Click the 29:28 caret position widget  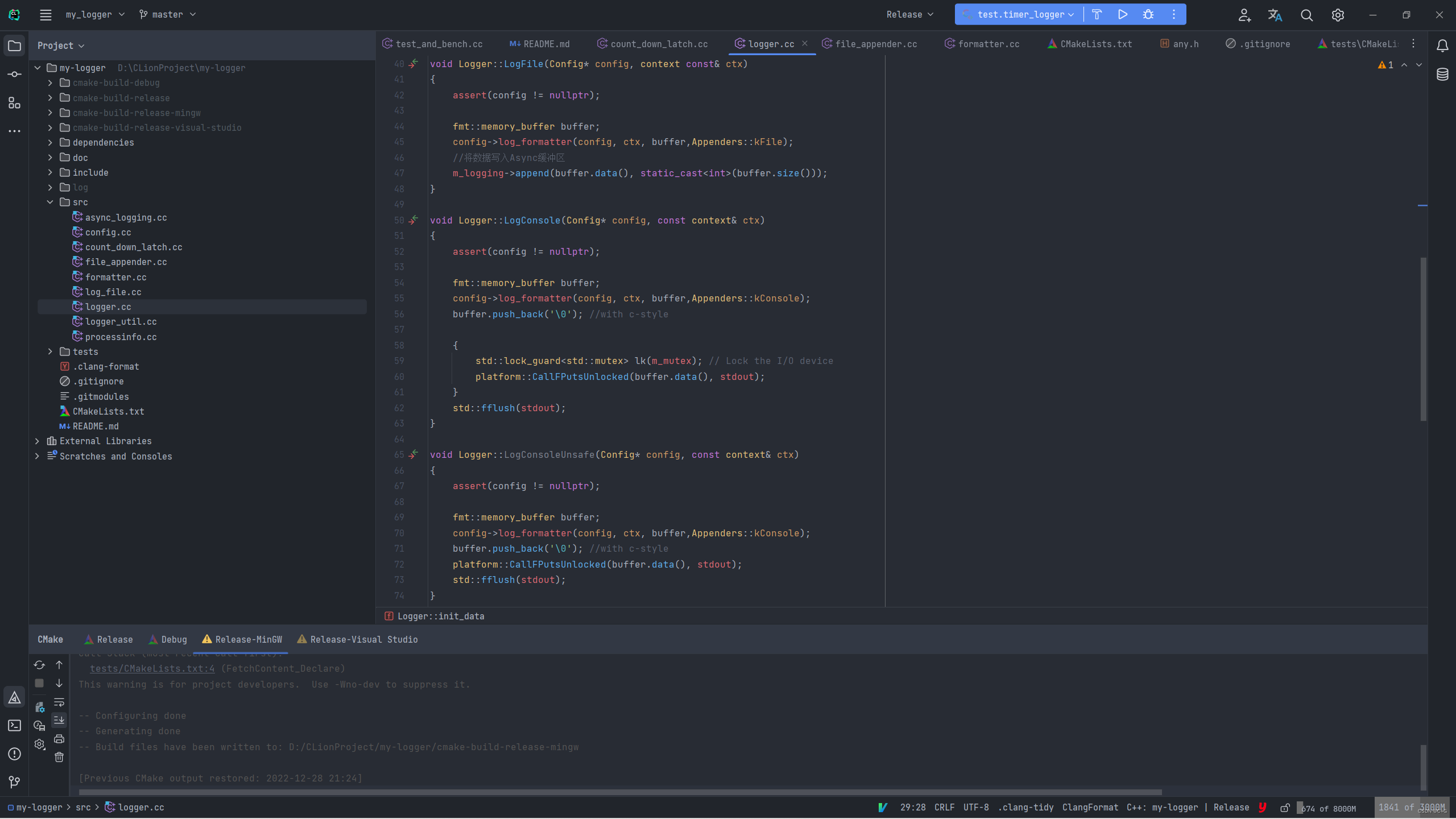(x=913, y=808)
